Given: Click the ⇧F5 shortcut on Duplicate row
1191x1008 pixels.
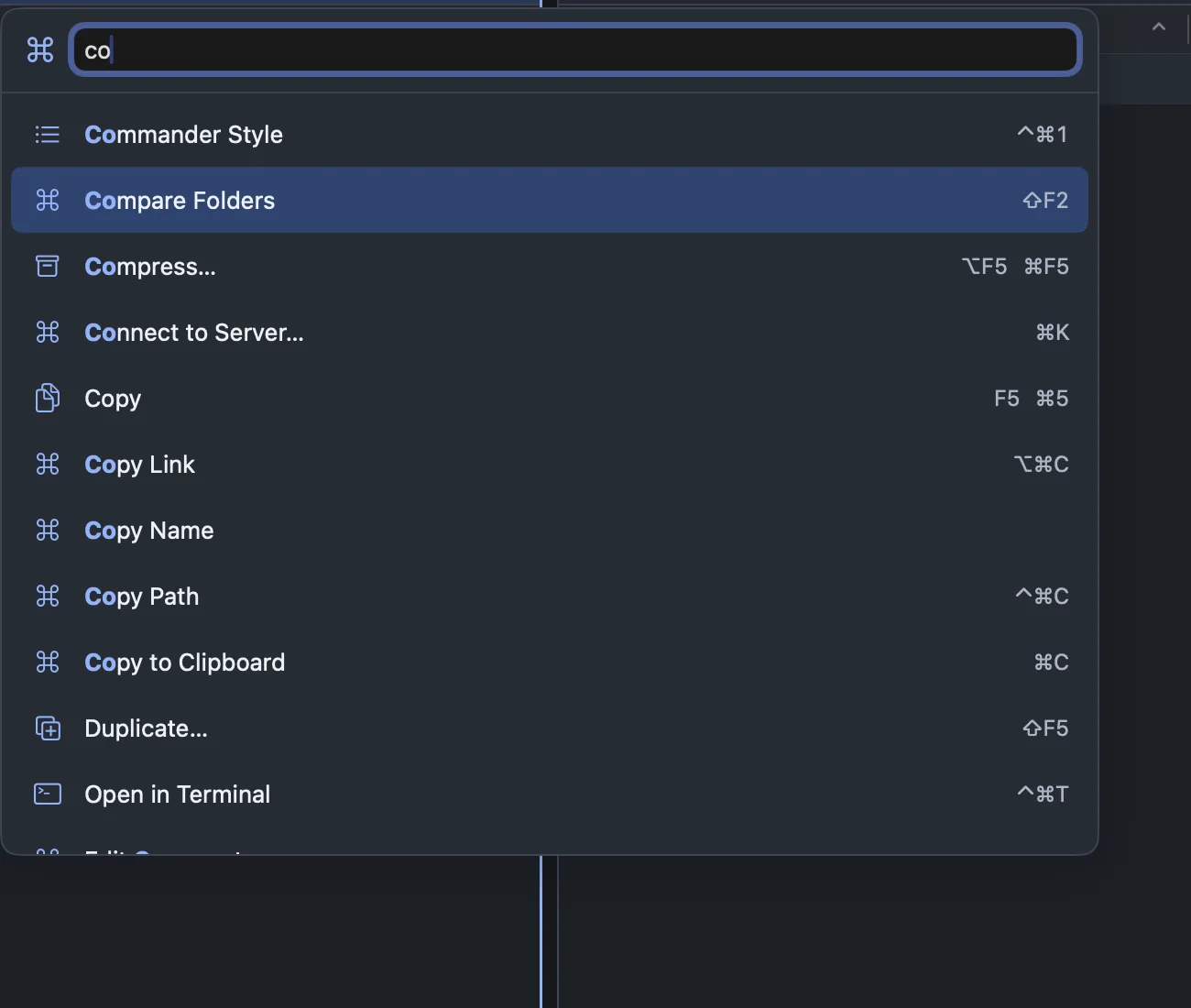Looking at the screenshot, I should (1045, 728).
